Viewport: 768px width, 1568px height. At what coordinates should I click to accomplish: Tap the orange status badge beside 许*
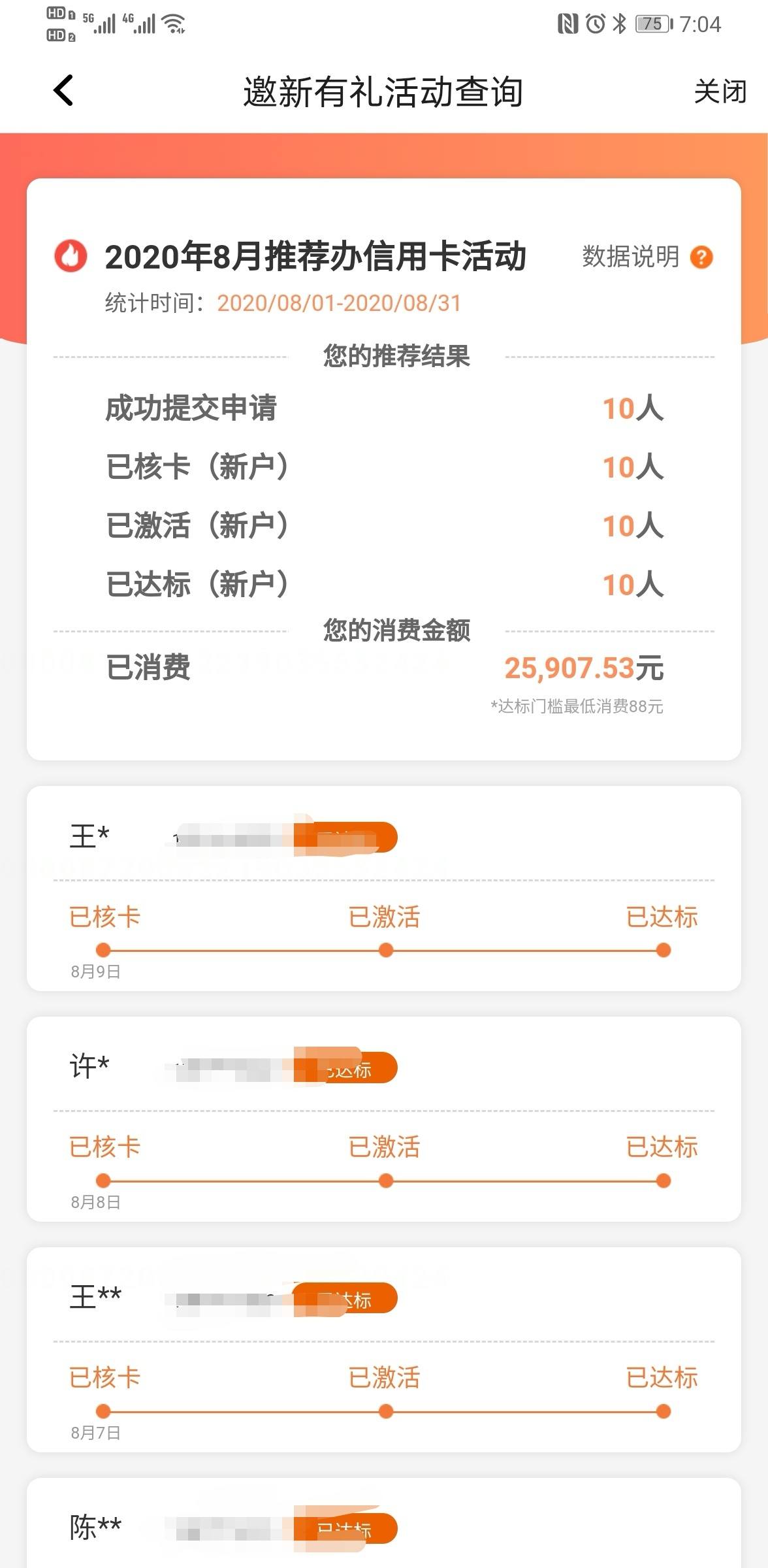tap(345, 1068)
